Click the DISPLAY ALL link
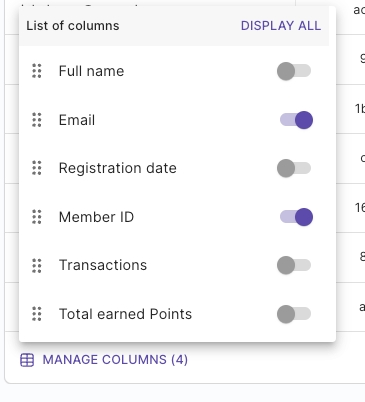 click(x=281, y=26)
